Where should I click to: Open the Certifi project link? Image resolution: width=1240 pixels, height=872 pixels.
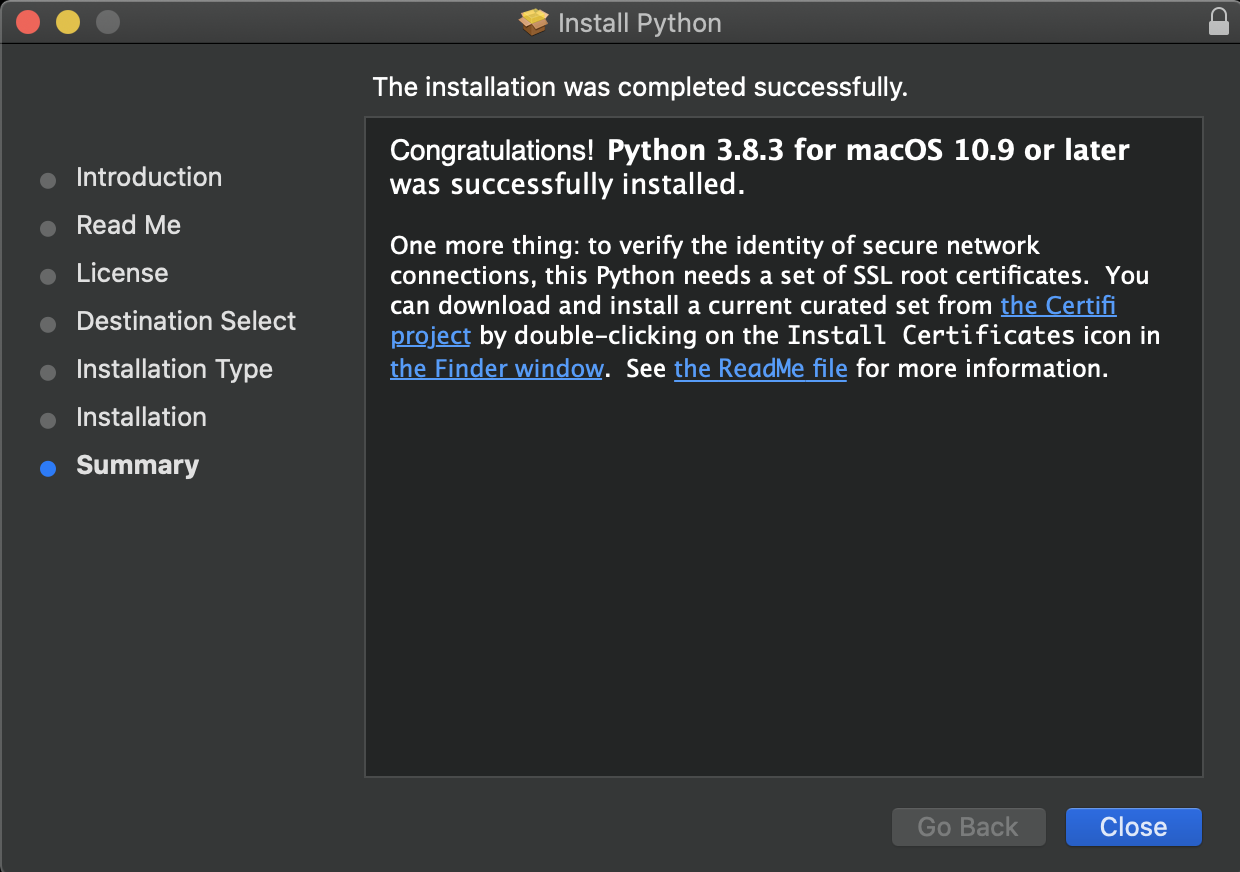click(x=1057, y=305)
